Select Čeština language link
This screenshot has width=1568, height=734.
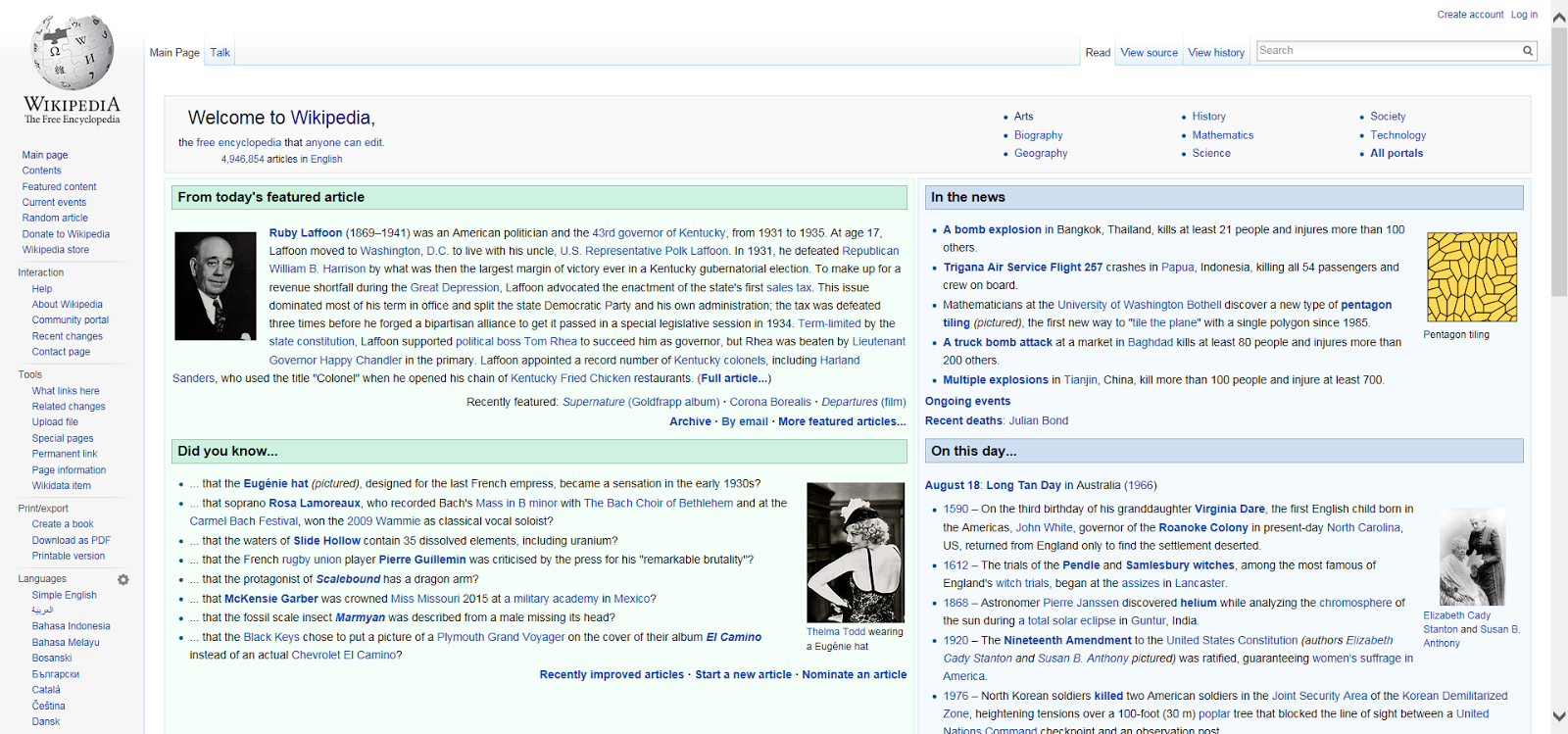tap(48, 707)
